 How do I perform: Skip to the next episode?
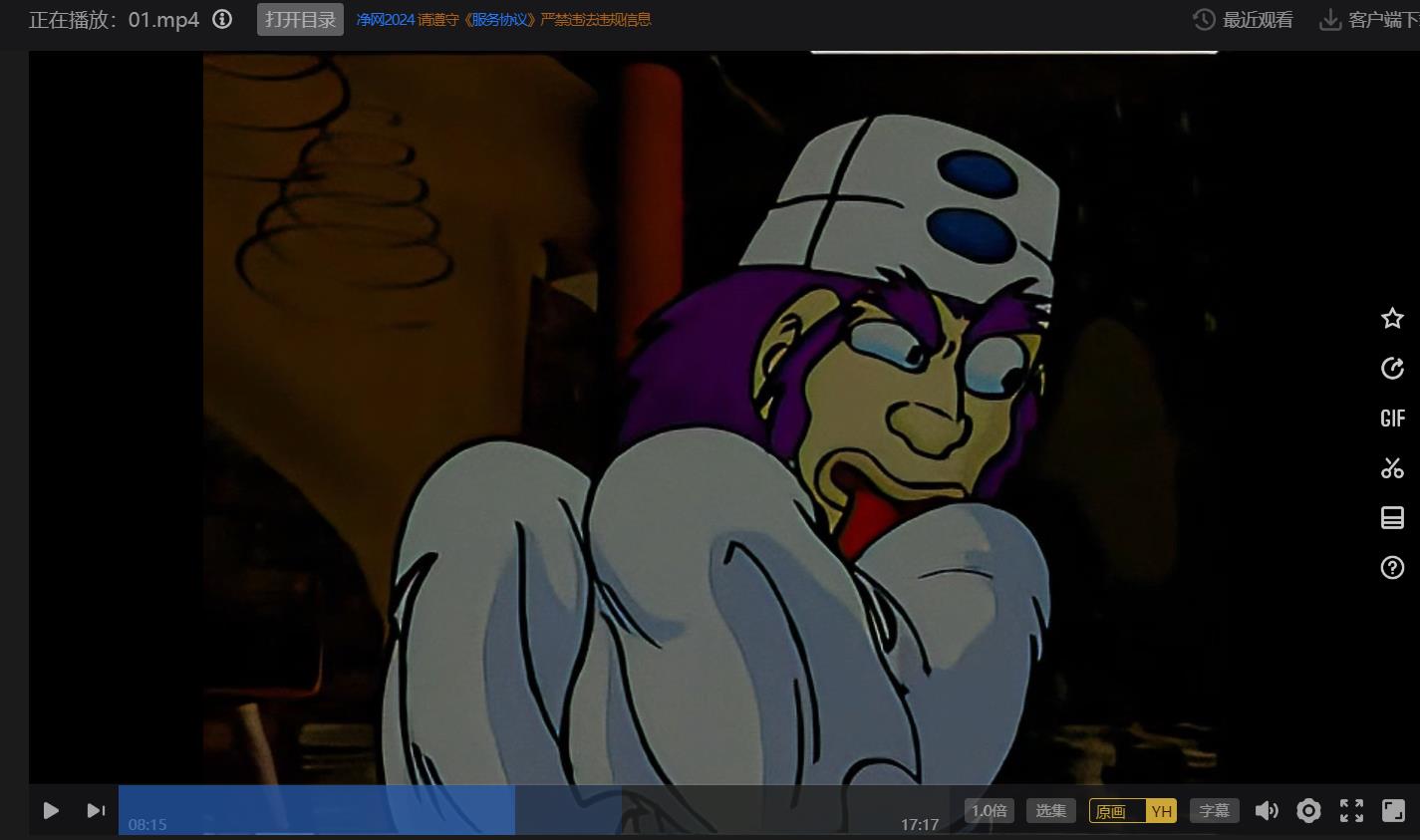[96, 811]
